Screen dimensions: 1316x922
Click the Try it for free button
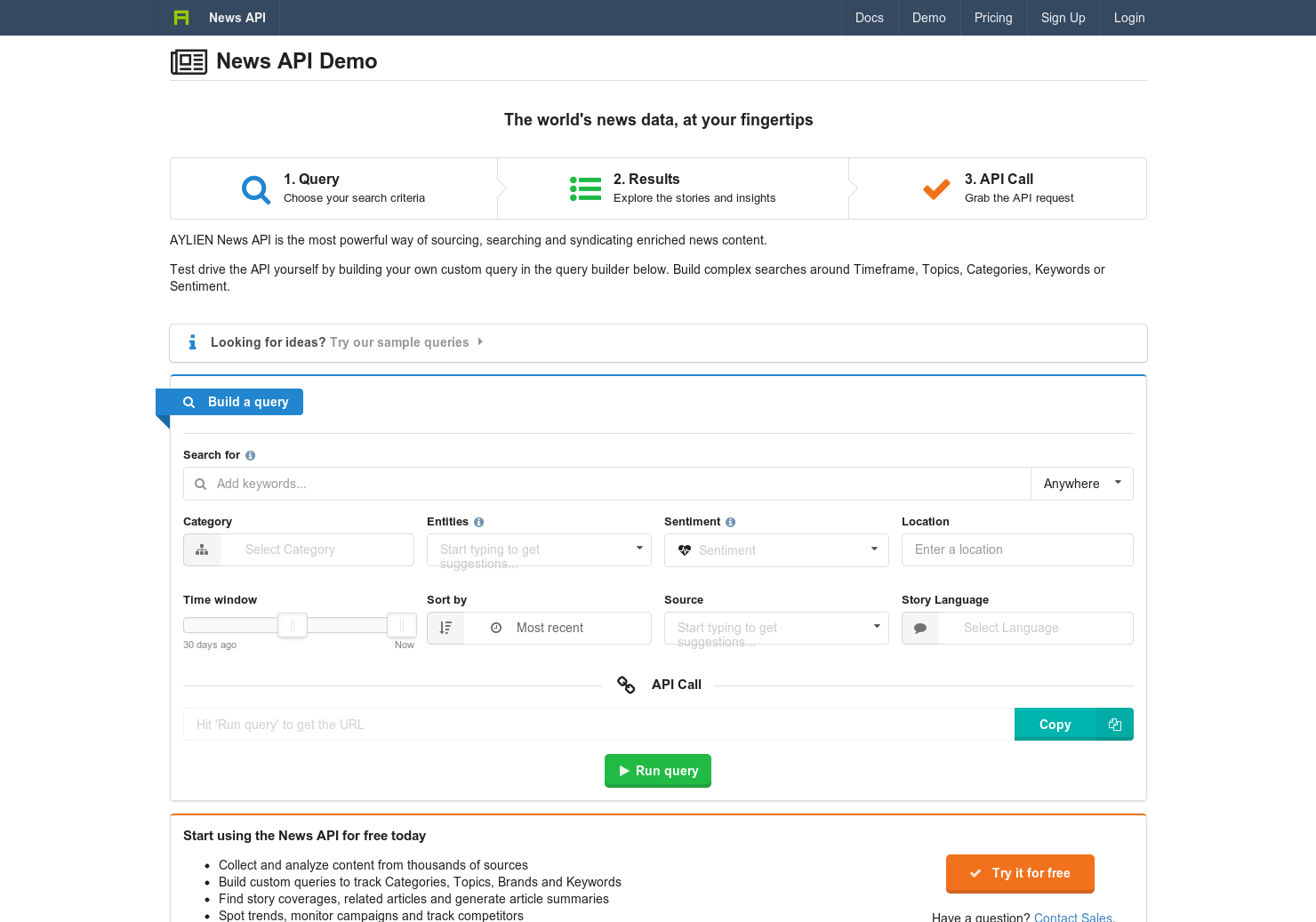pyautogui.click(x=1020, y=874)
